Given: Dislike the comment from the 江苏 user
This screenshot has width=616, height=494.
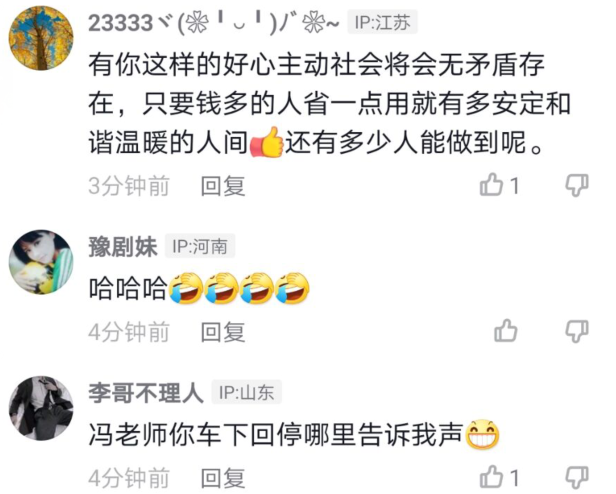Looking at the screenshot, I should (577, 185).
